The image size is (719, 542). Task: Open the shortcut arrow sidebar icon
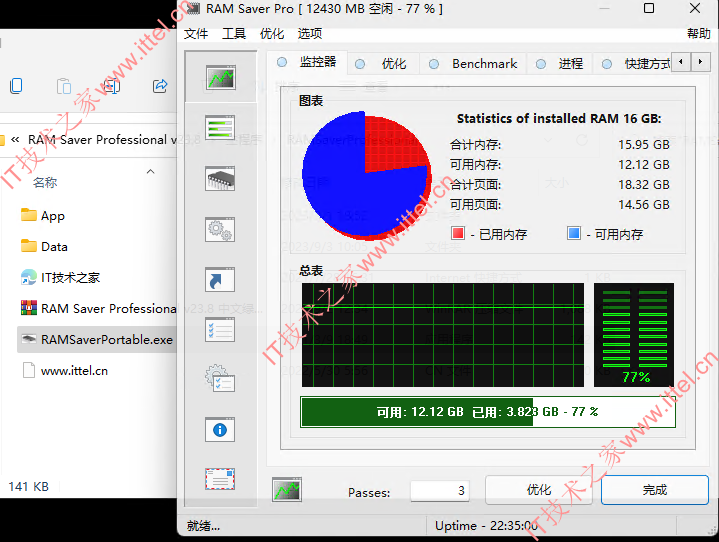point(220,280)
